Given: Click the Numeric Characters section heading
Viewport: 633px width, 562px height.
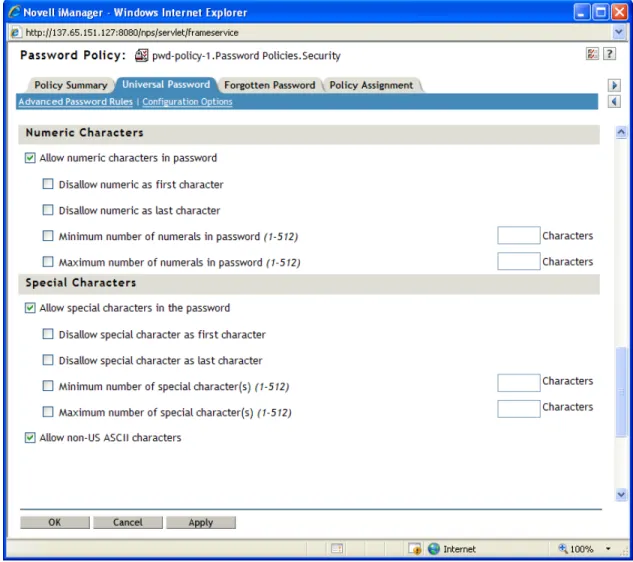Looking at the screenshot, I should point(84,133).
